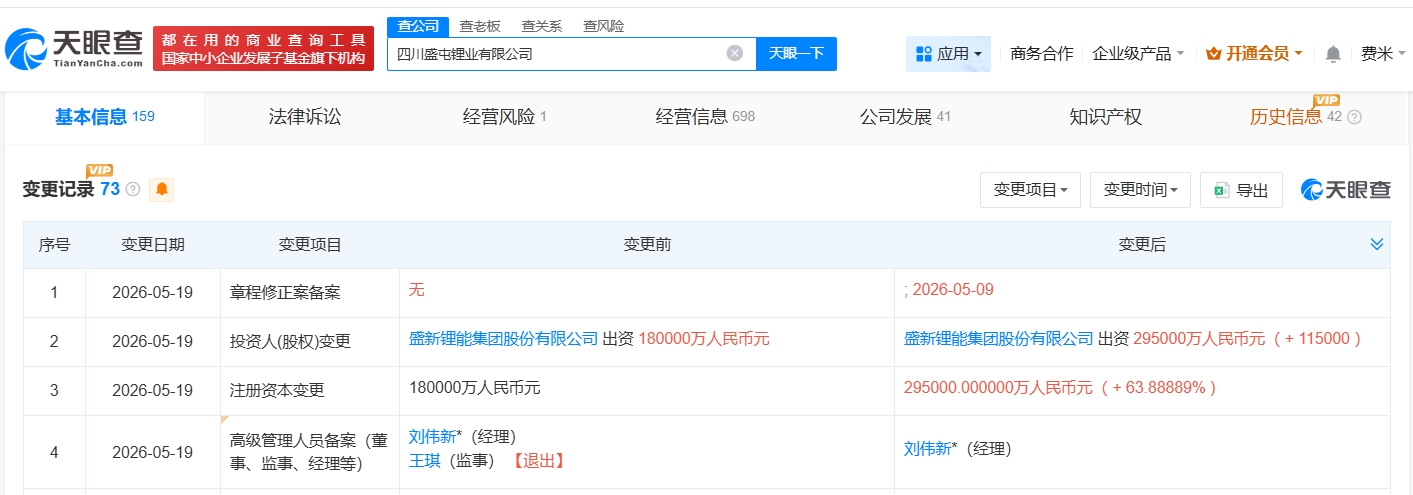Open the 王琪 (监事) link
The width and height of the screenshot is (1413, 495).
click(x=425, y=461)
